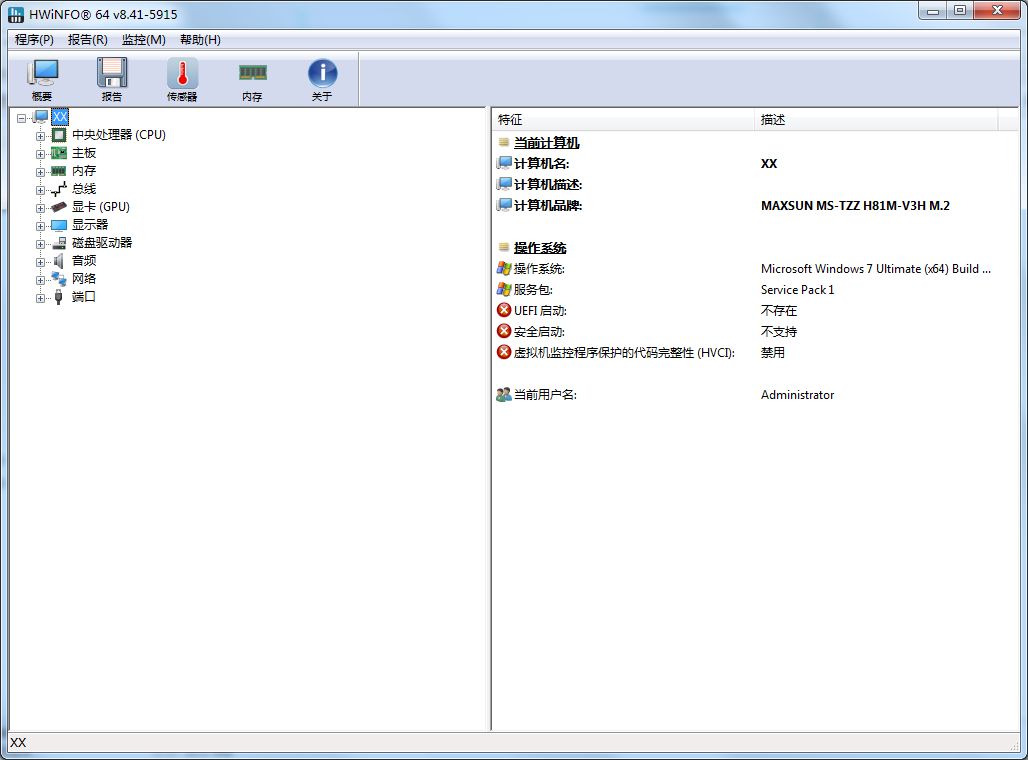Open the 程序(P) menu
Image resolution: width=1028 pixels, height=760 pixels.
(34, 40)
